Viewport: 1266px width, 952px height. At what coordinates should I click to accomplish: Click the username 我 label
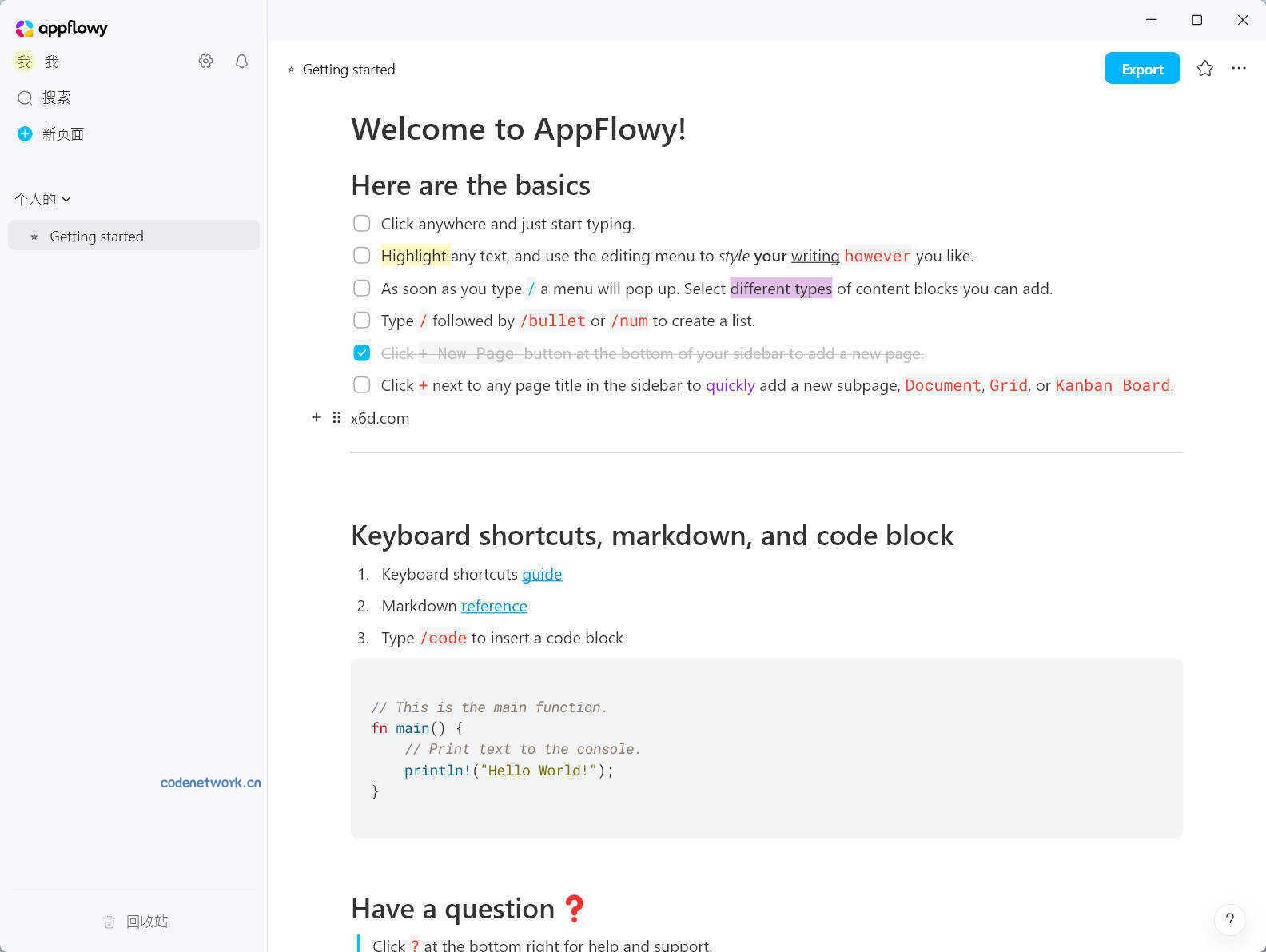click(x=52, y=62)
